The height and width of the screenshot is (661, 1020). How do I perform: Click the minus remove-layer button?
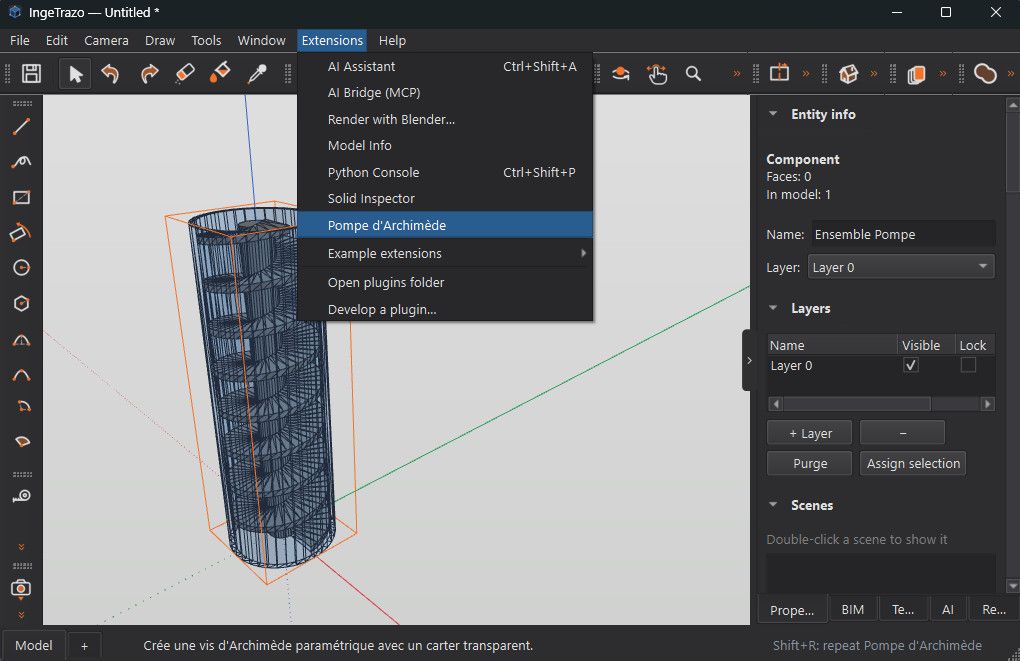point(902,433)
